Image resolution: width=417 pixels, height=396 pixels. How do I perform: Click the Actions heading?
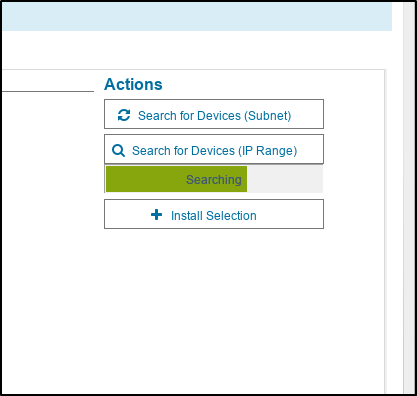(133, 84)
